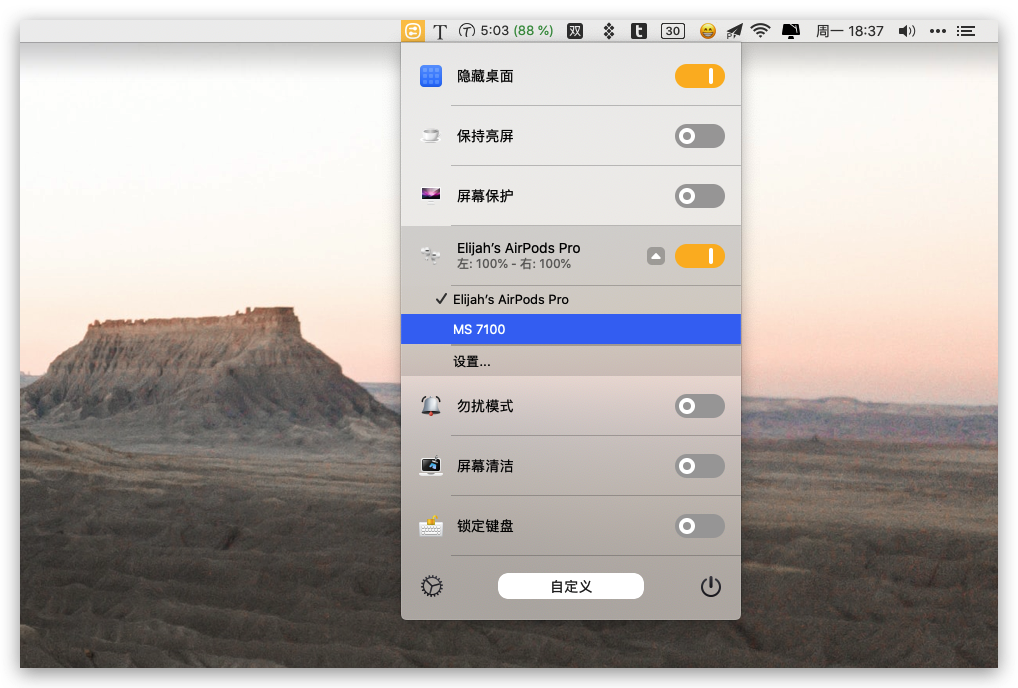Turn on the 勿扰模式 switch
Image resolution: width=1018 pixels, height=688 pixels.
(x=700, y=406)
